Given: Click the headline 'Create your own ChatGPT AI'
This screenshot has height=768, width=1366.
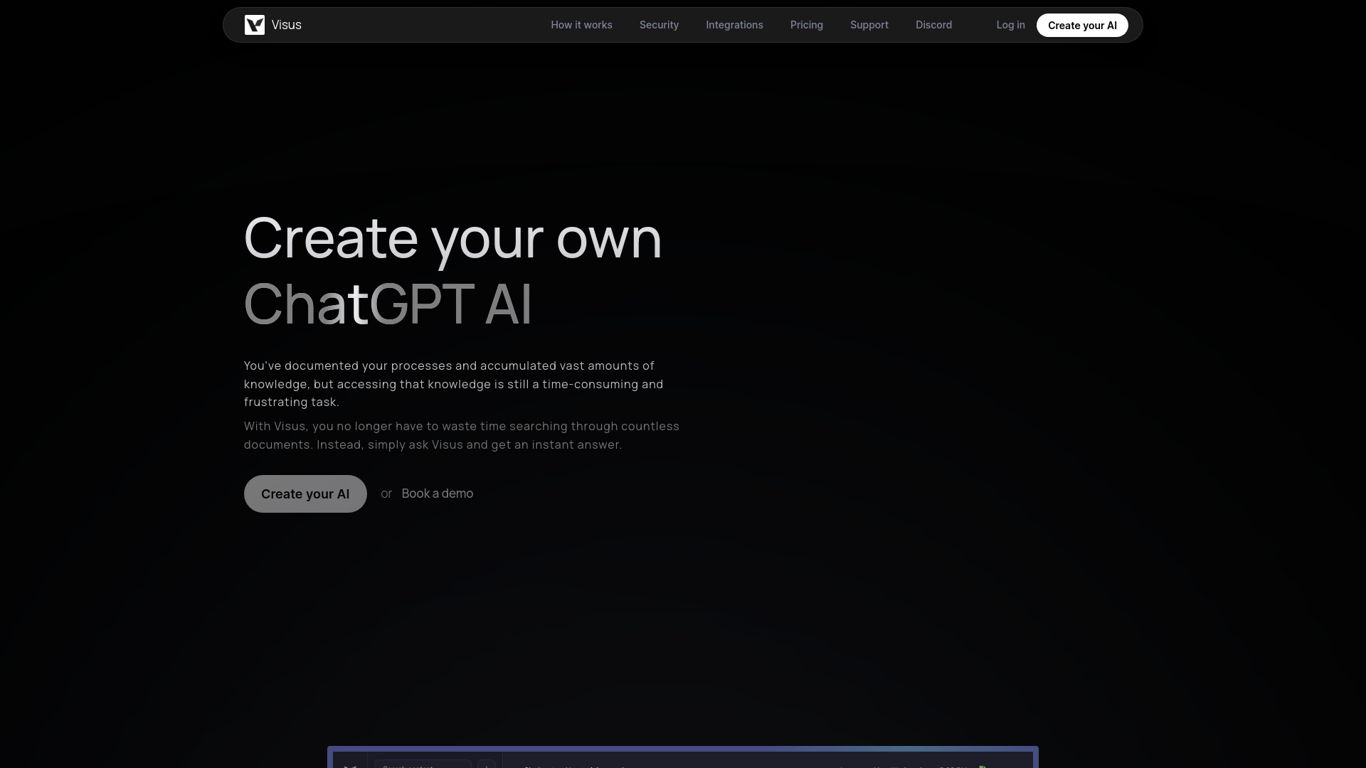Looking at the screenshot, I should pos(453,270).
